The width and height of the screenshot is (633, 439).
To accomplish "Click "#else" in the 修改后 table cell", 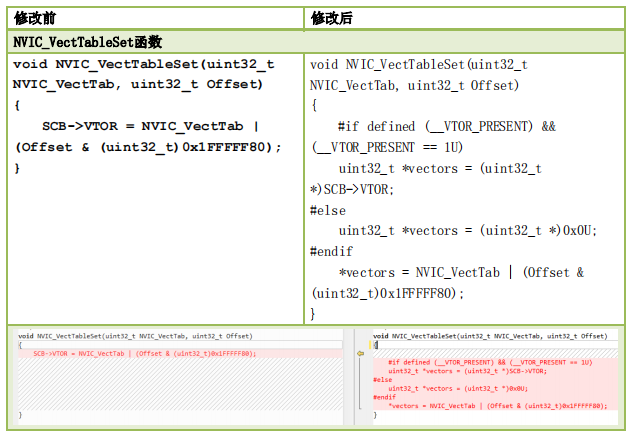I will point(328,210).
